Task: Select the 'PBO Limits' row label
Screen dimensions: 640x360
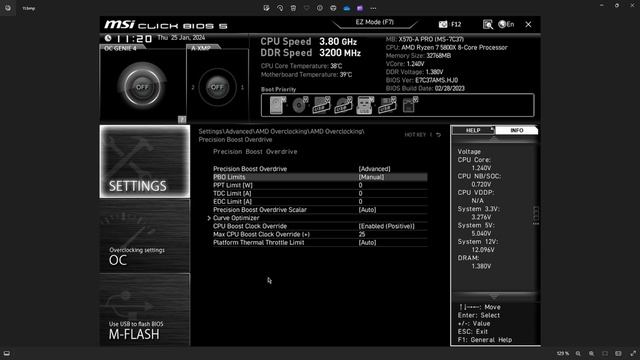Action: click(229, 177)
